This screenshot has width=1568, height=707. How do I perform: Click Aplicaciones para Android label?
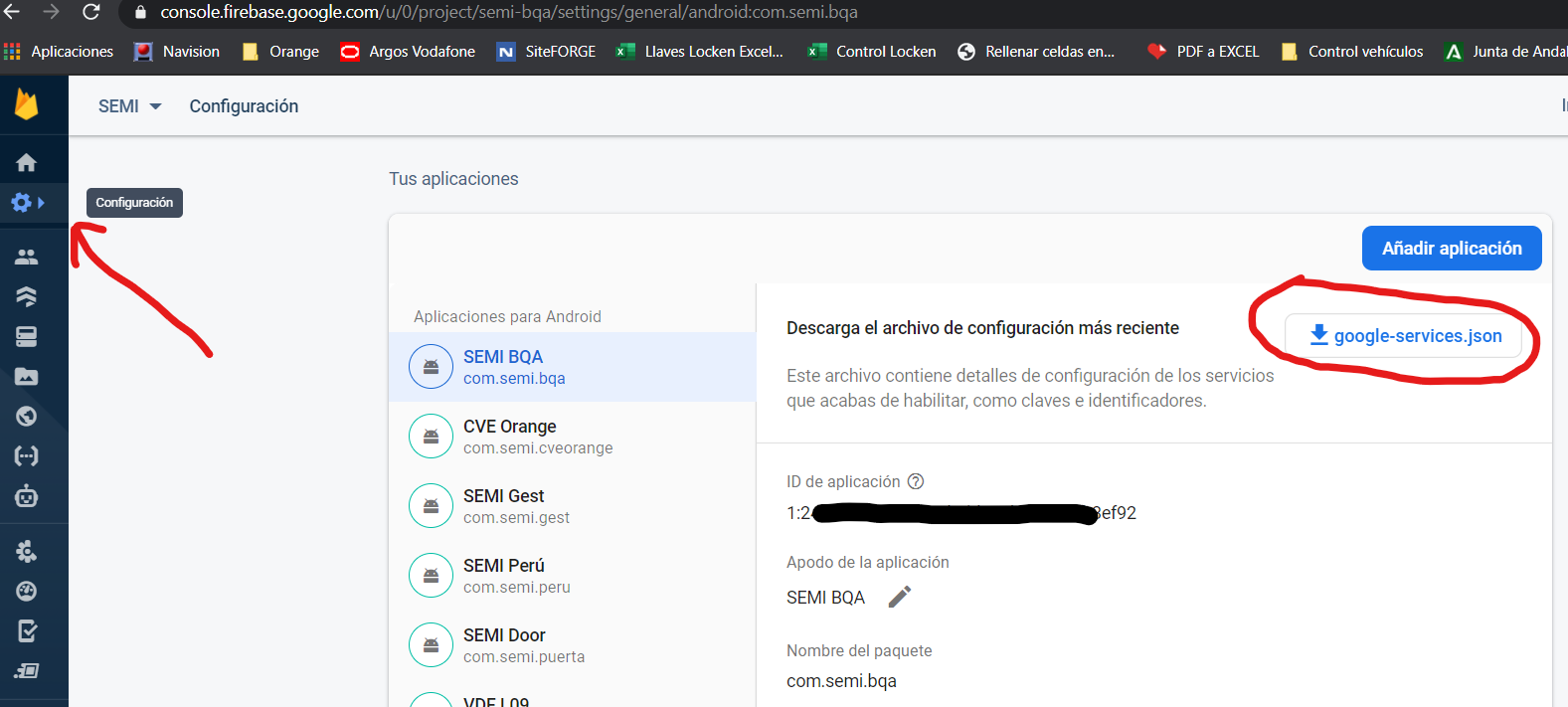(x=507, y=316)
